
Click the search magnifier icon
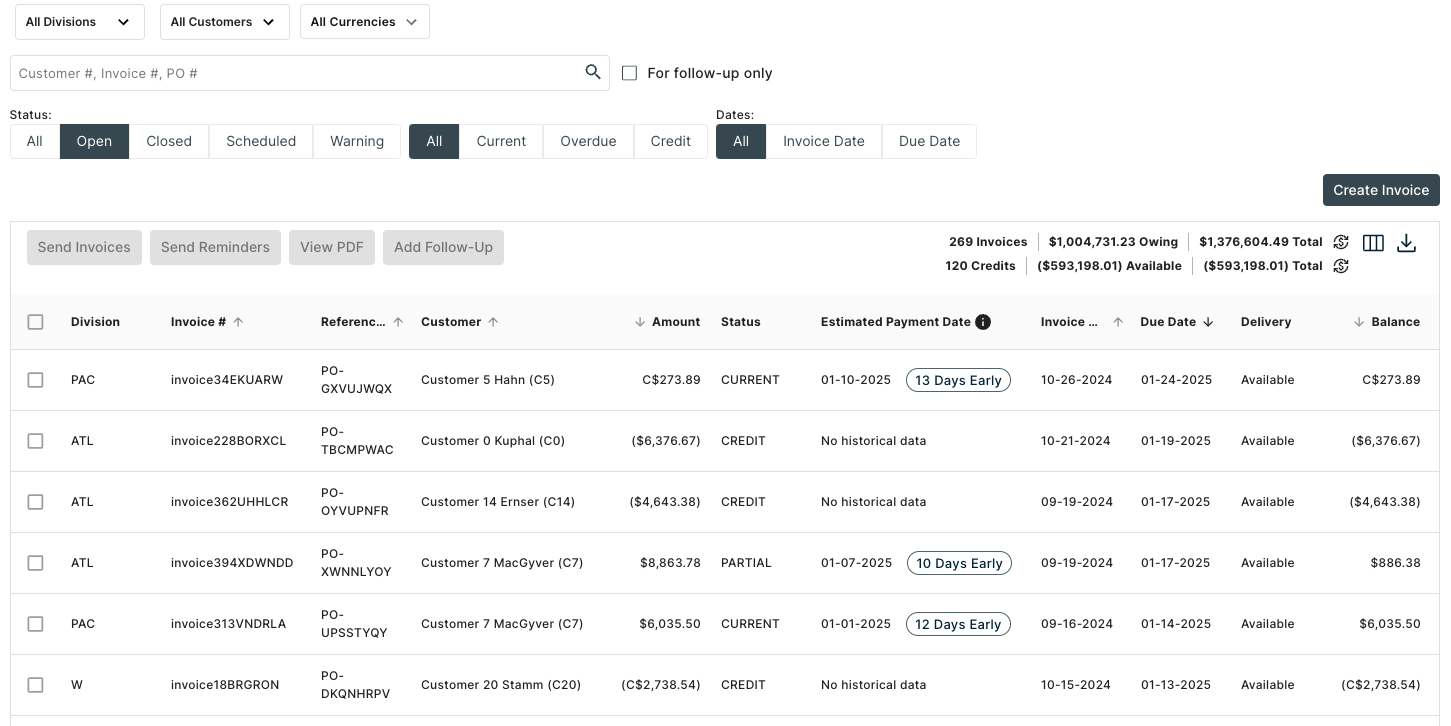tap(592, 72)
